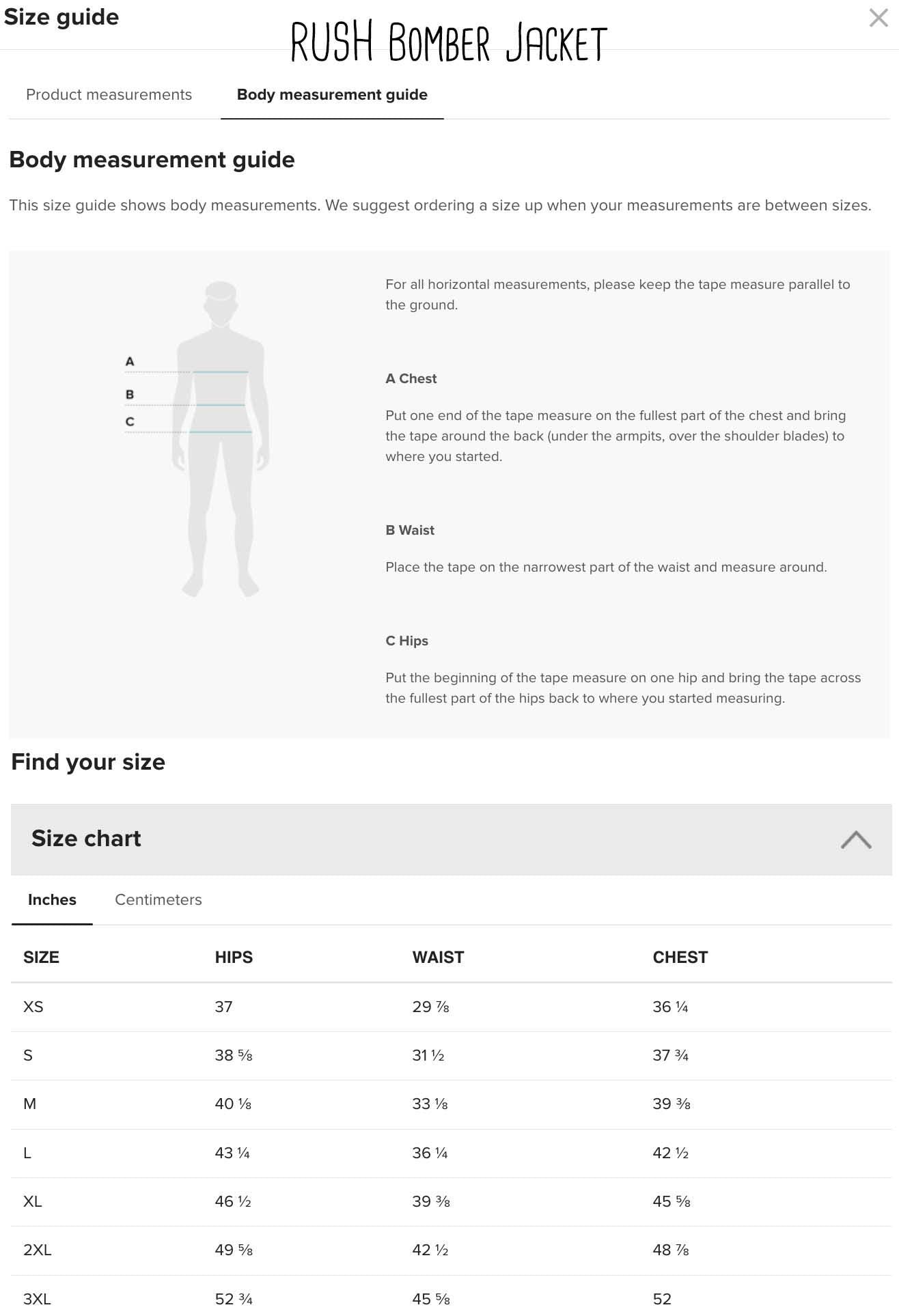Select the 2XL size row label
The width and height of the screenshot is (899, 1316).
click(38, 1250)
